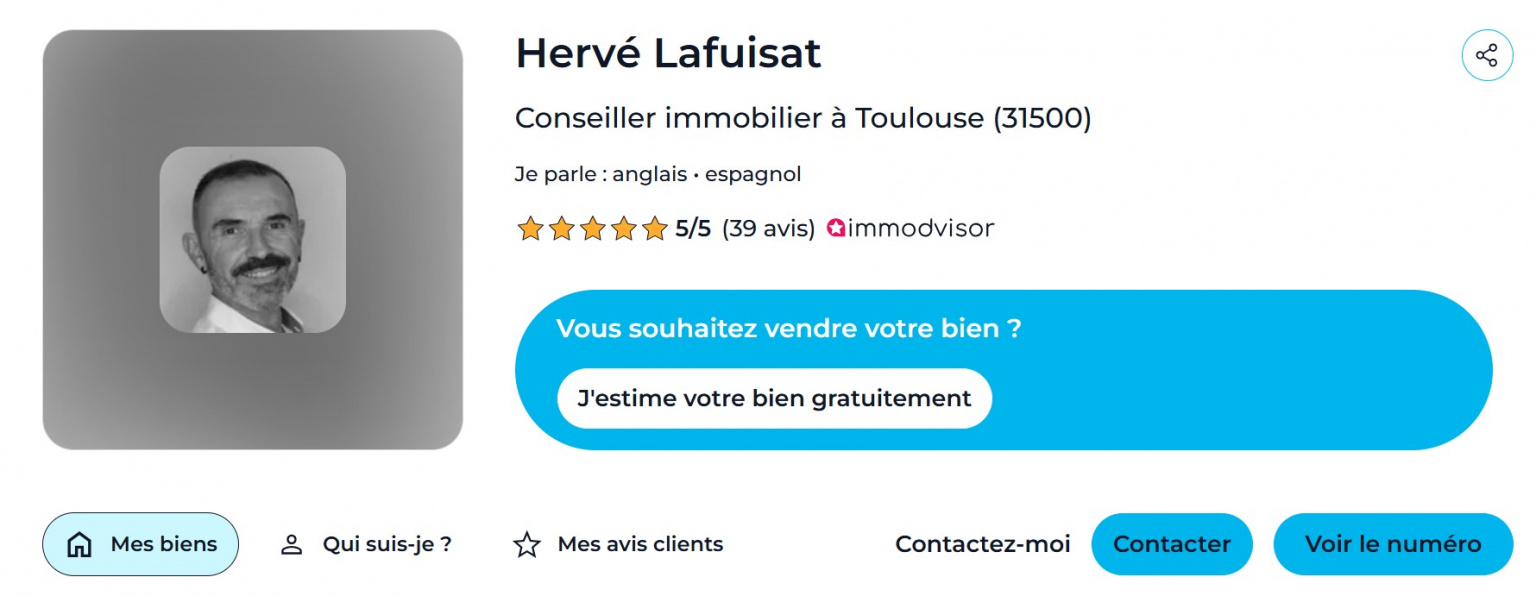The width and height of the screenshot is (1536, 596).
Task: Switch to Mes avis clients section
Action: click(x=640, y=544)
